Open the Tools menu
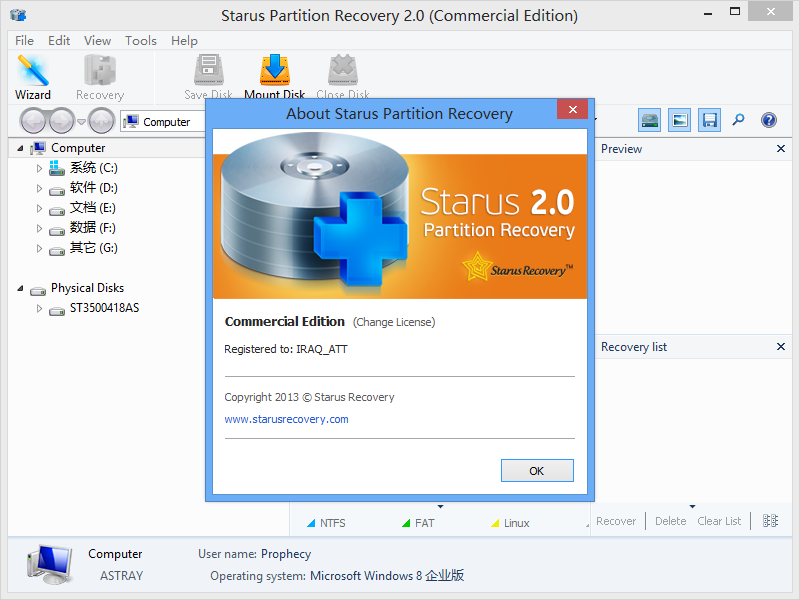Image resolution: width=800 pixels, height=600 pixels. point(141,40)
